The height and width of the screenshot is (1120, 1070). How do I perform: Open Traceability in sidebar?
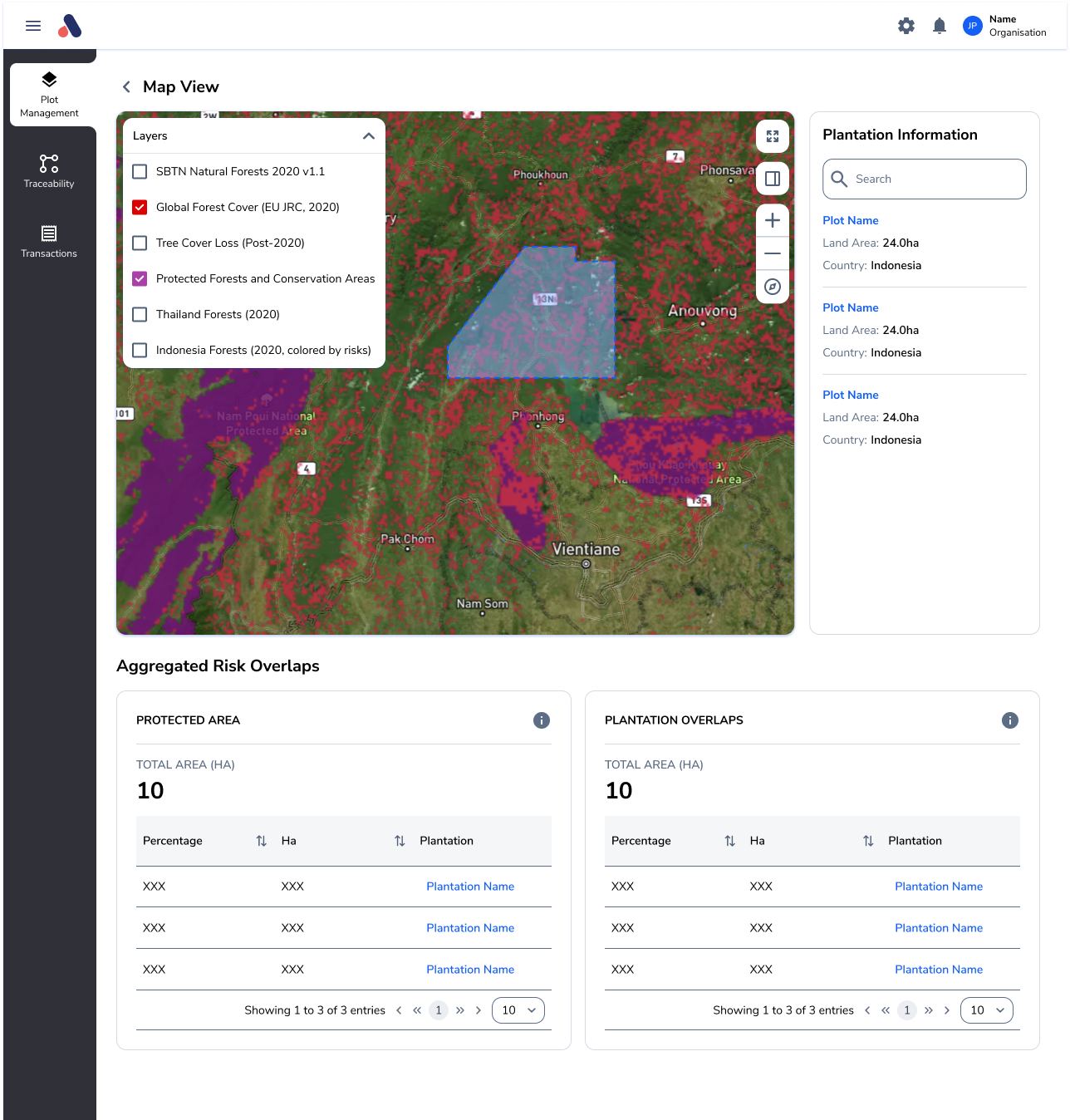[x=49, y=170]
